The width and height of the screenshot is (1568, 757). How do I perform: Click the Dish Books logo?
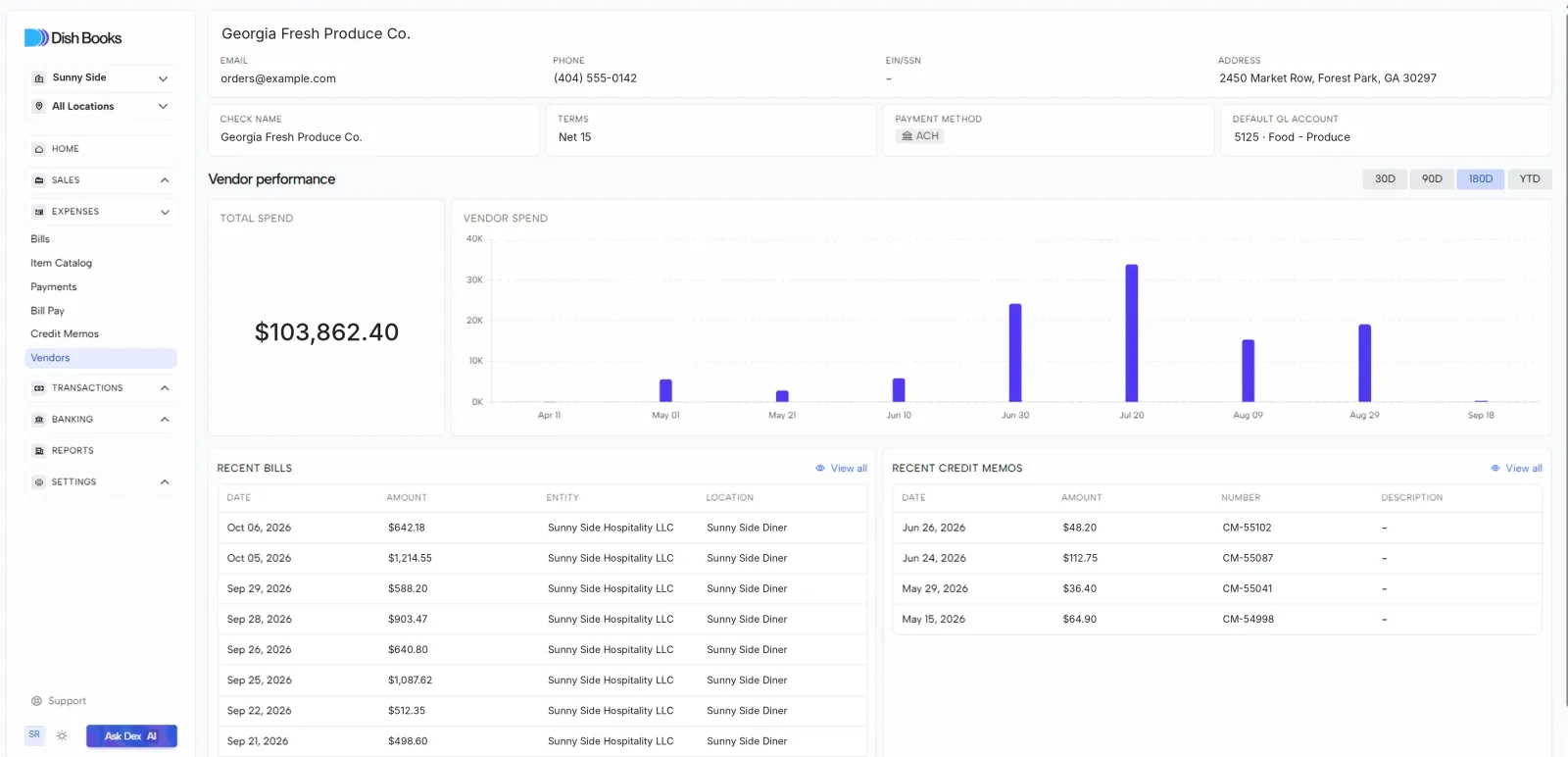pyautogui.click(x=73, y=38)
